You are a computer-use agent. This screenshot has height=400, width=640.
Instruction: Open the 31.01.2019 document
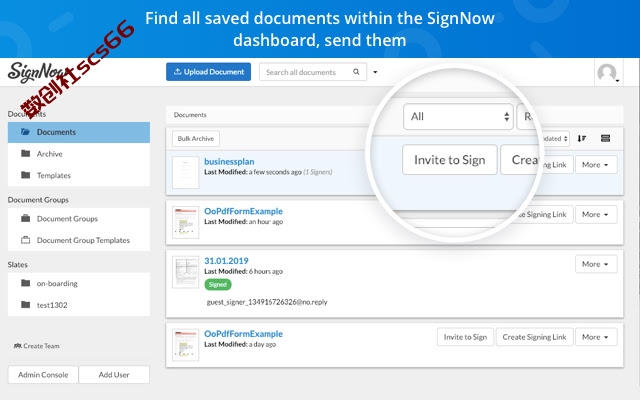point(226,261)
